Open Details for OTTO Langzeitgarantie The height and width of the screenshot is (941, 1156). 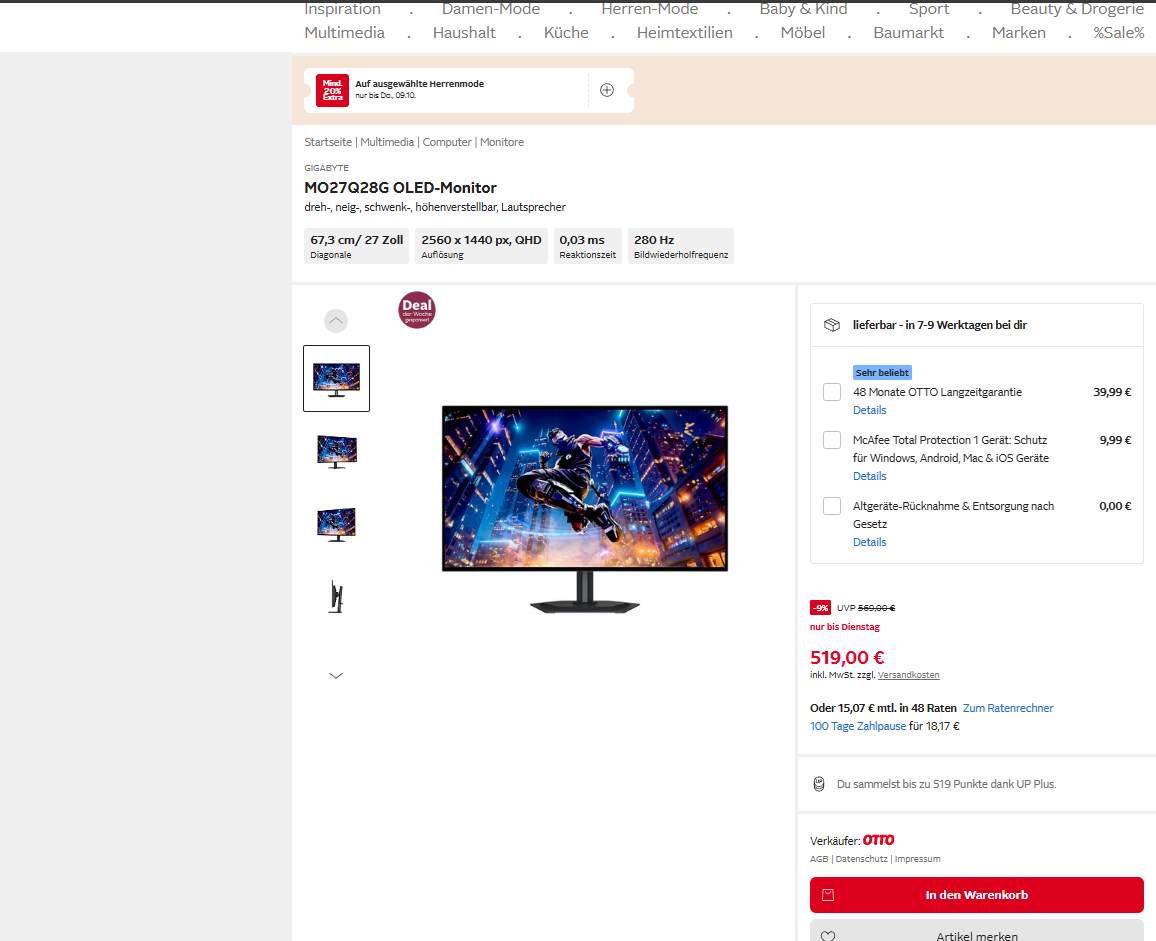coord(869,410)
